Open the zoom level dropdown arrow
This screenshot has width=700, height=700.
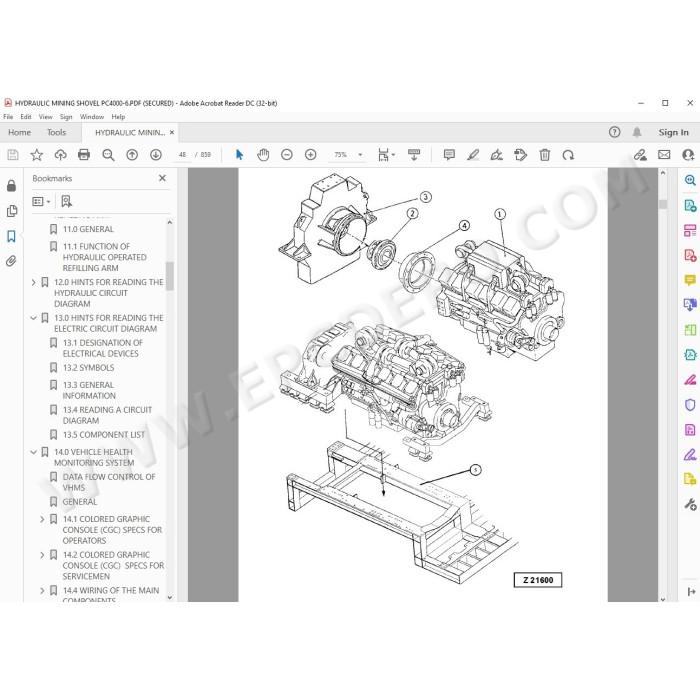360,155
